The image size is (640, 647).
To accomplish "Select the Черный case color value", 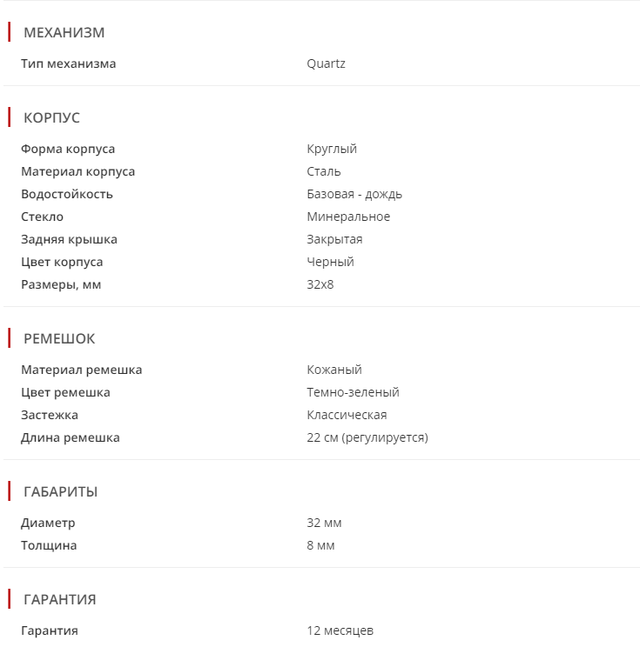I will point(330,262).
